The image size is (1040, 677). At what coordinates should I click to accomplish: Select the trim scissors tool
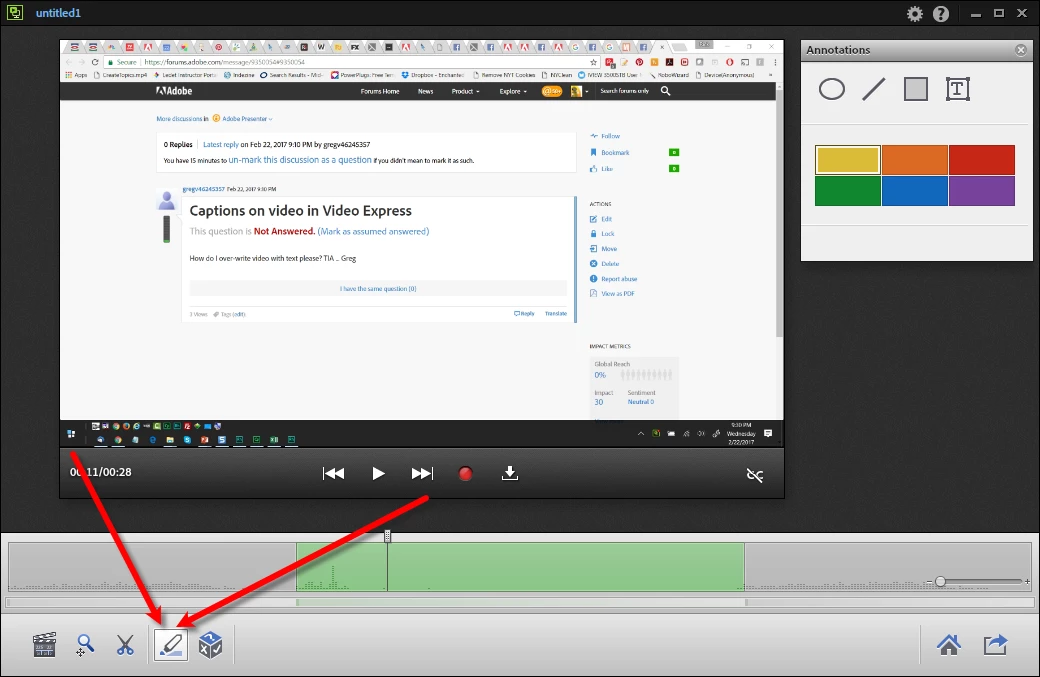(125, 645)
